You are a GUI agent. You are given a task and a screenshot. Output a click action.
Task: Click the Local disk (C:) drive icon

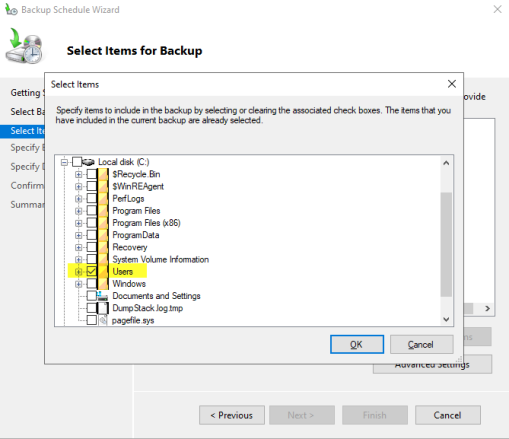(x=88, y=162)
